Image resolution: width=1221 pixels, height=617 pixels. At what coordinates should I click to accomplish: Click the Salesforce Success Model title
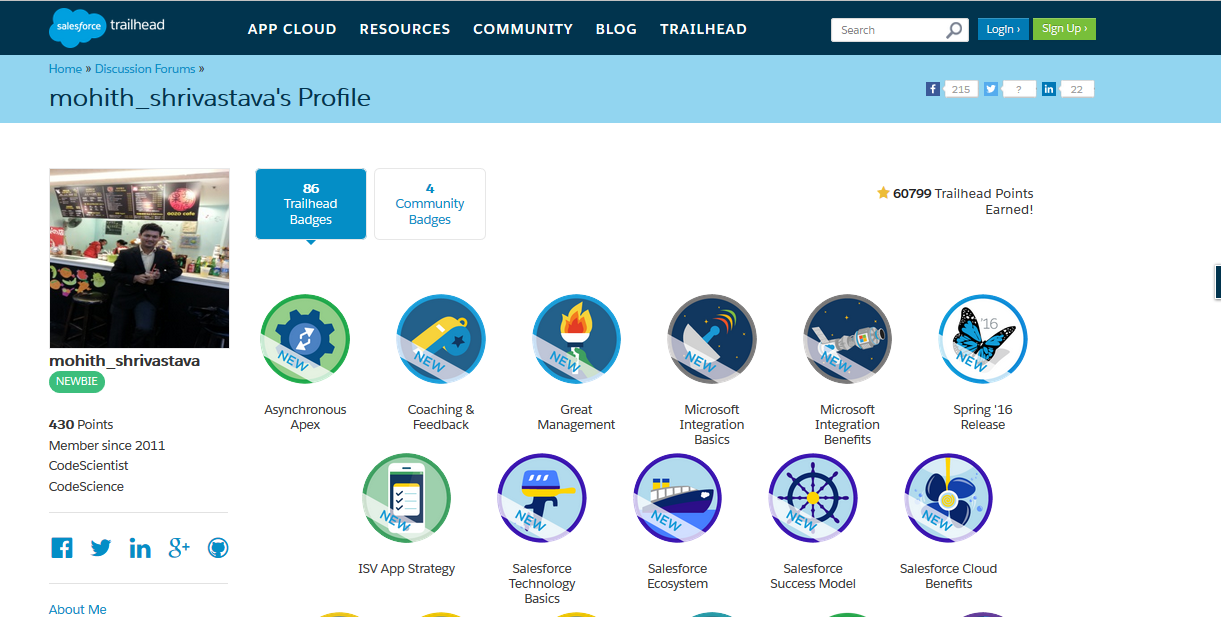click(x=813, y=576)
